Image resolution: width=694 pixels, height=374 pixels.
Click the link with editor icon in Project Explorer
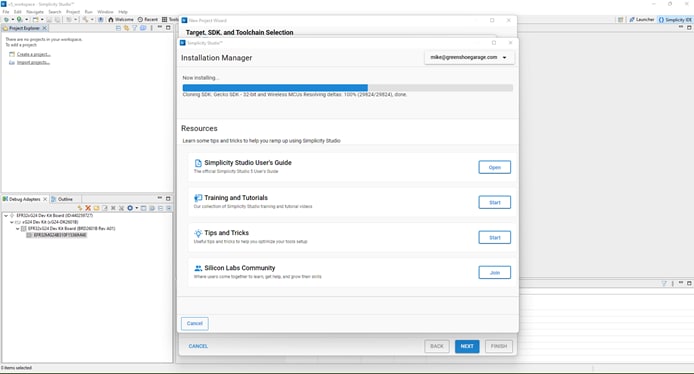click(126, 28)
